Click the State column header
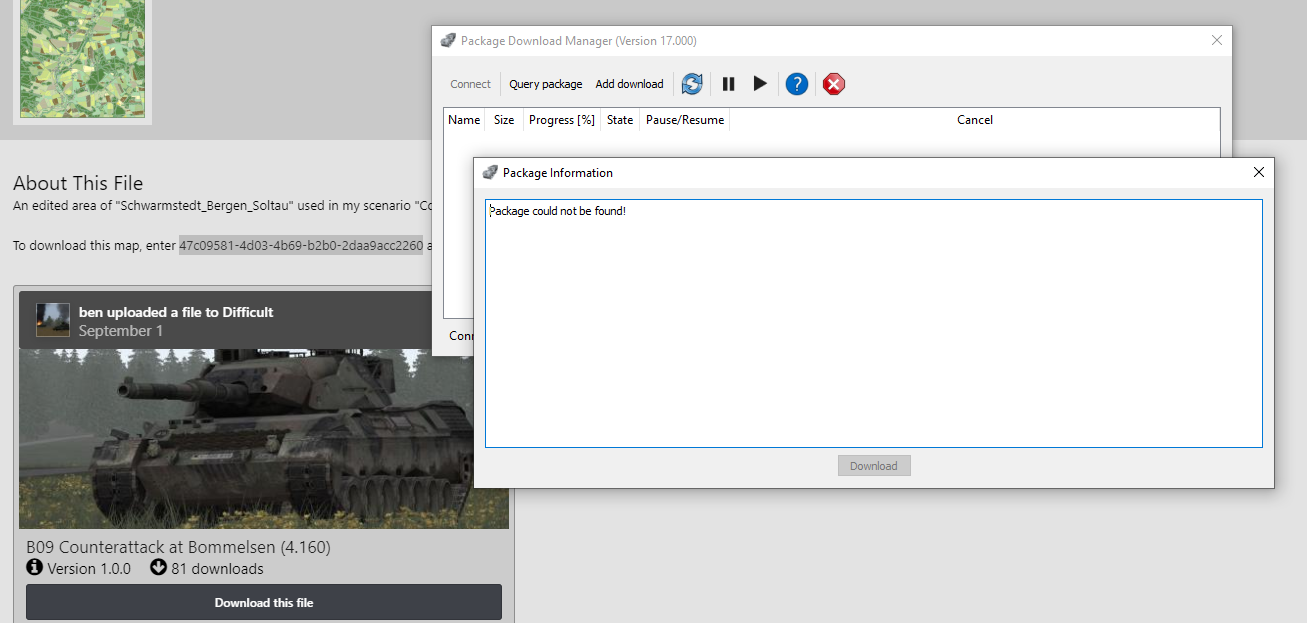 click(x=620, y=120)
